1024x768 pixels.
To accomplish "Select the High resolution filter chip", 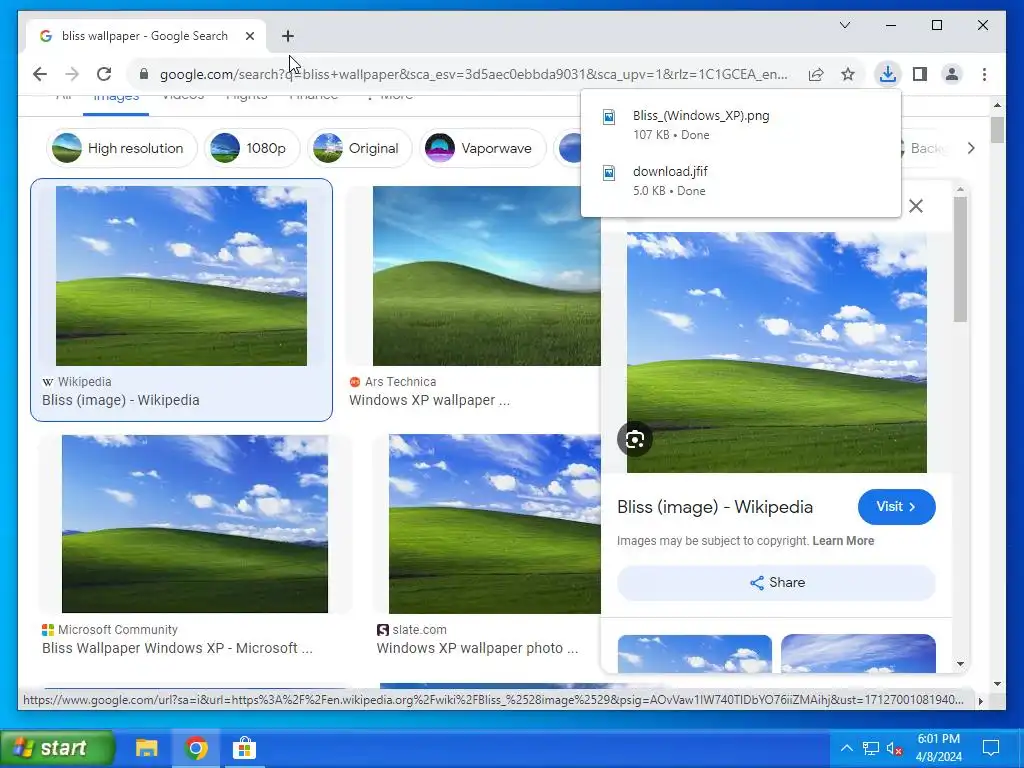I will pos(121,148).
